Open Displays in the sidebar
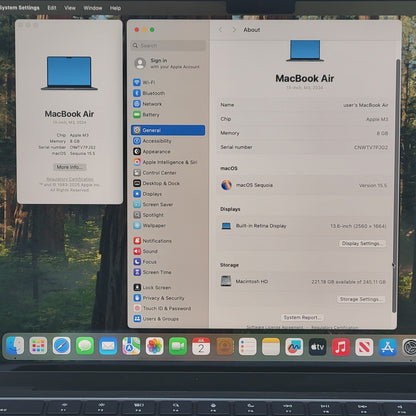 coord(147,194)
